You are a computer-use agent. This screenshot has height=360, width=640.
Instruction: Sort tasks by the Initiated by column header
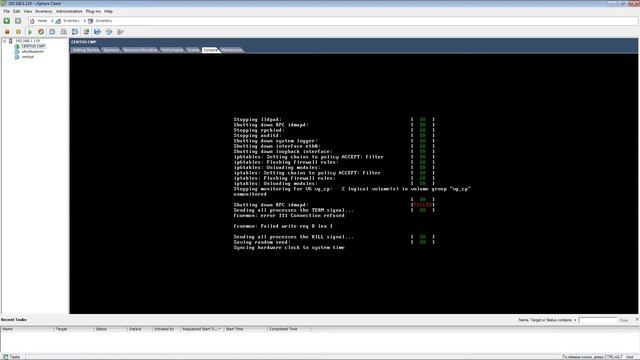click(x=167, y=329)
